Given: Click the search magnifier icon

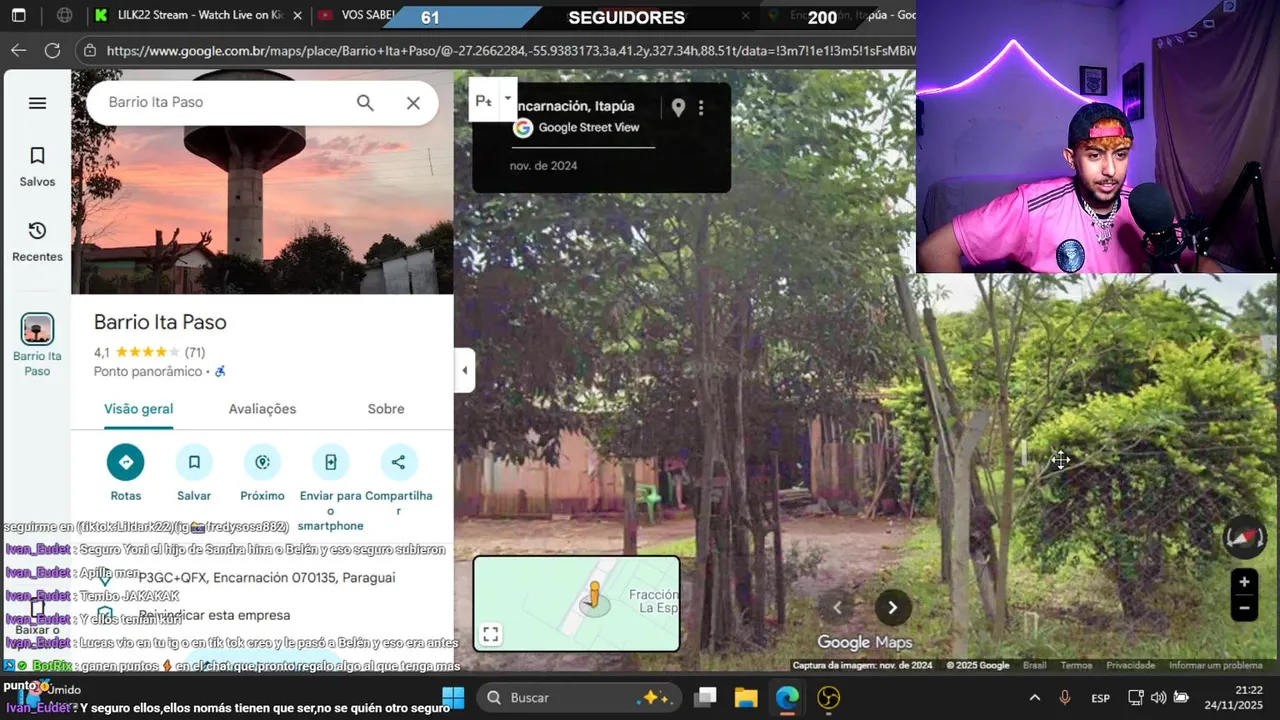Looking at the screenshot, I should tap(365, 103).
